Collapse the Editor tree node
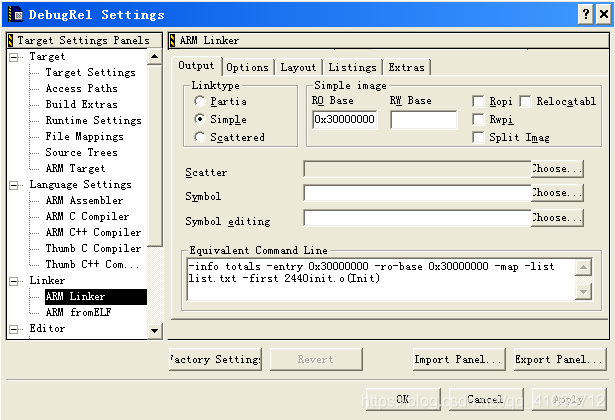The height and width of the screenshot is (420, 615). pos(14,329)
